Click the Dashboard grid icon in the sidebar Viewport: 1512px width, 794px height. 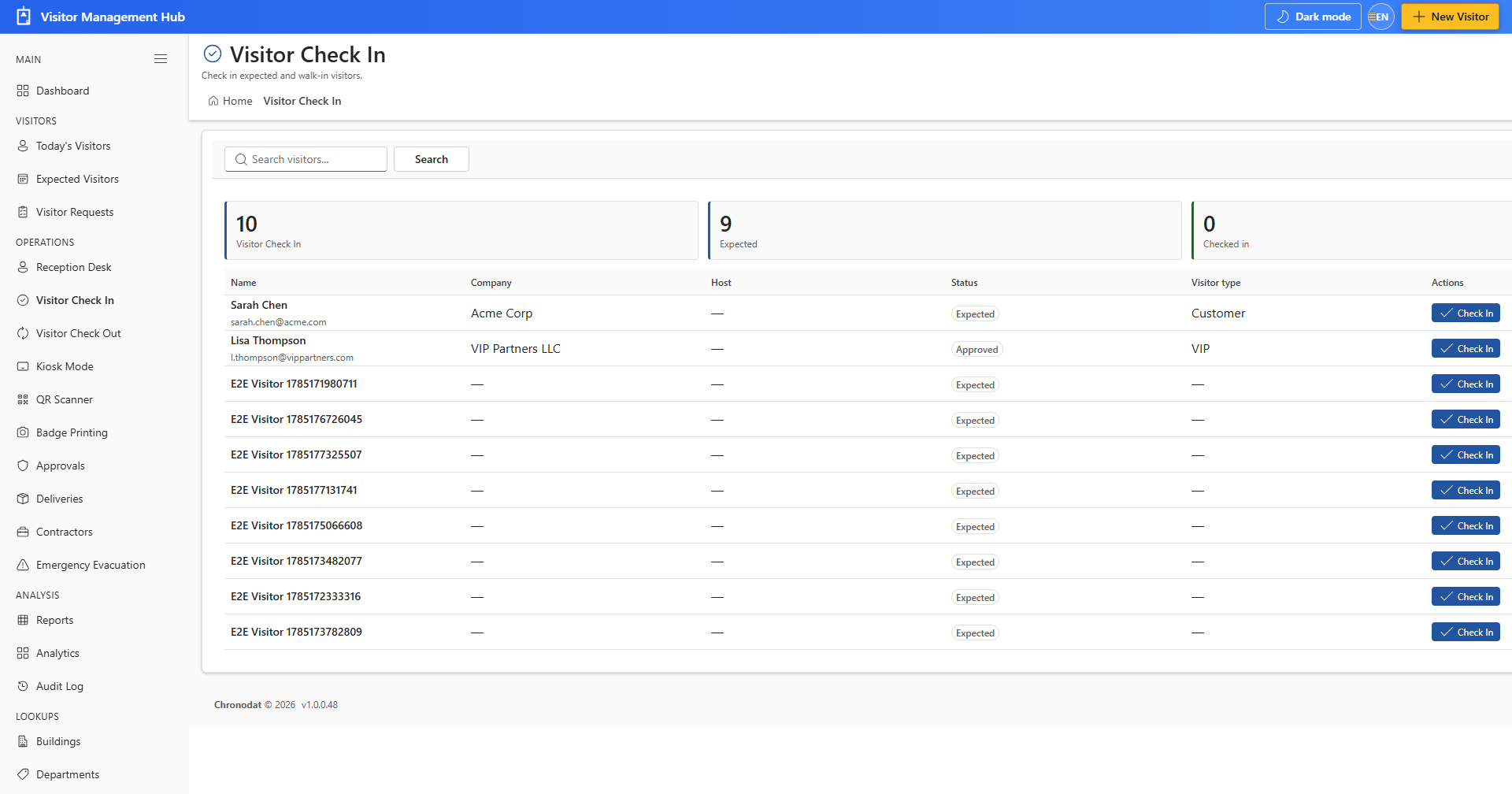(23, 91)
